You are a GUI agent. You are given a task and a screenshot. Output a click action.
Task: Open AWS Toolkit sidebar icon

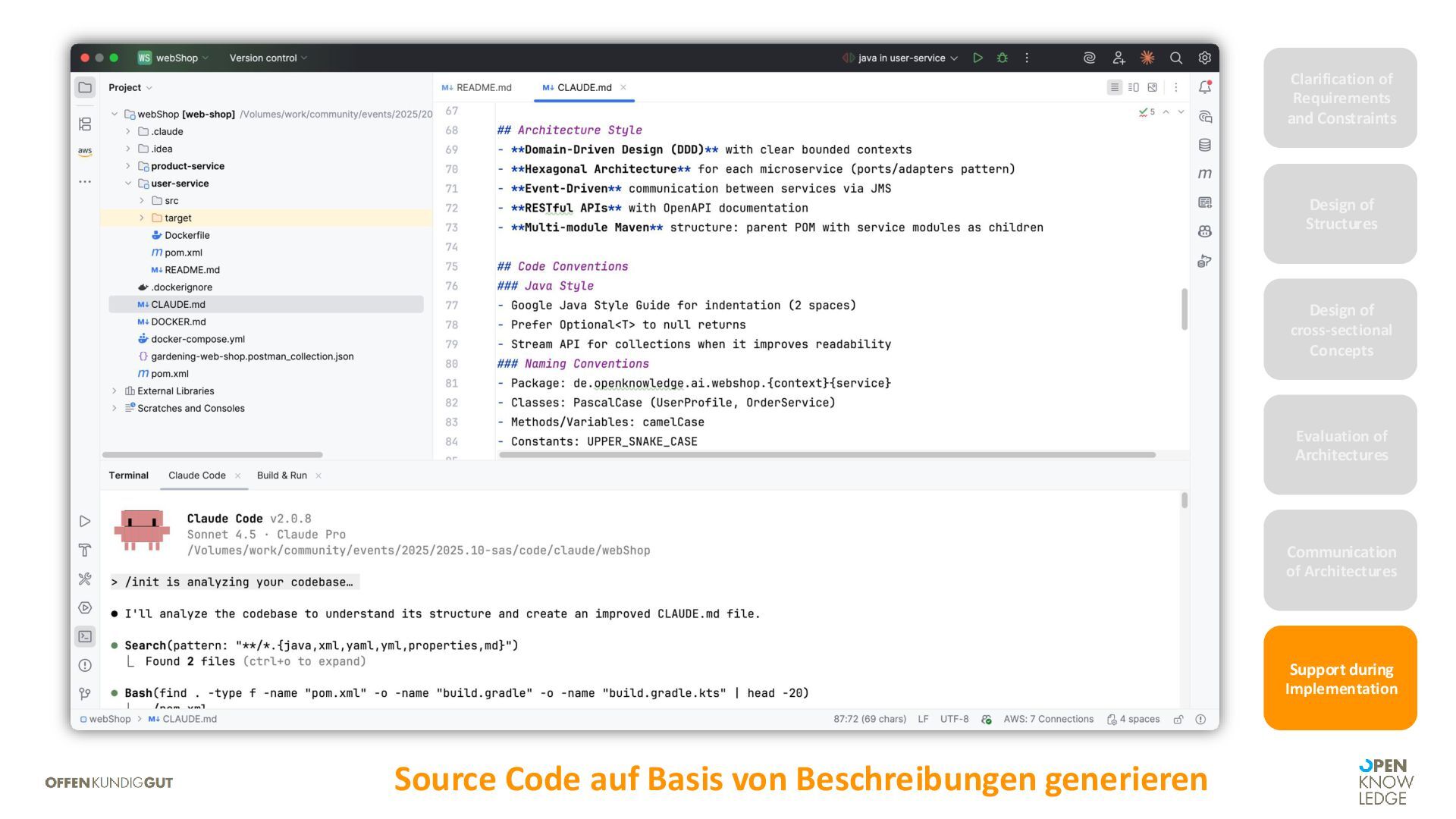click(85, 152)
